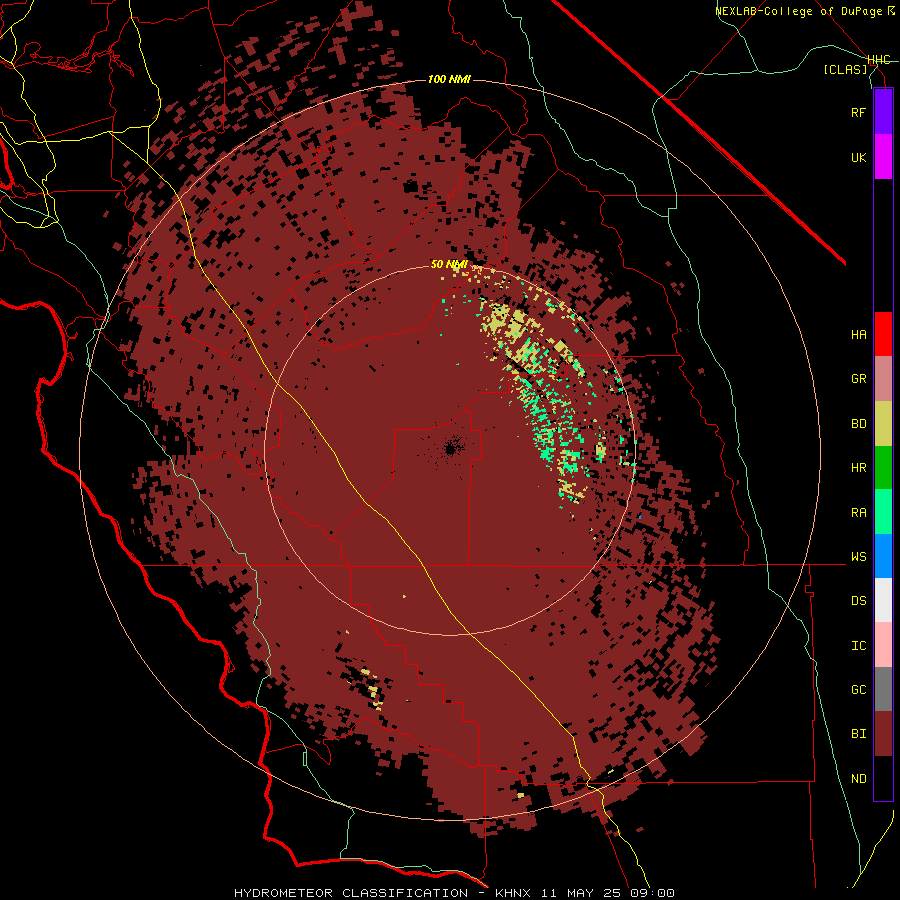The width and height of the screenshot is (900, 900).
Task: Click the GC legend label
Action: [859, 690]
